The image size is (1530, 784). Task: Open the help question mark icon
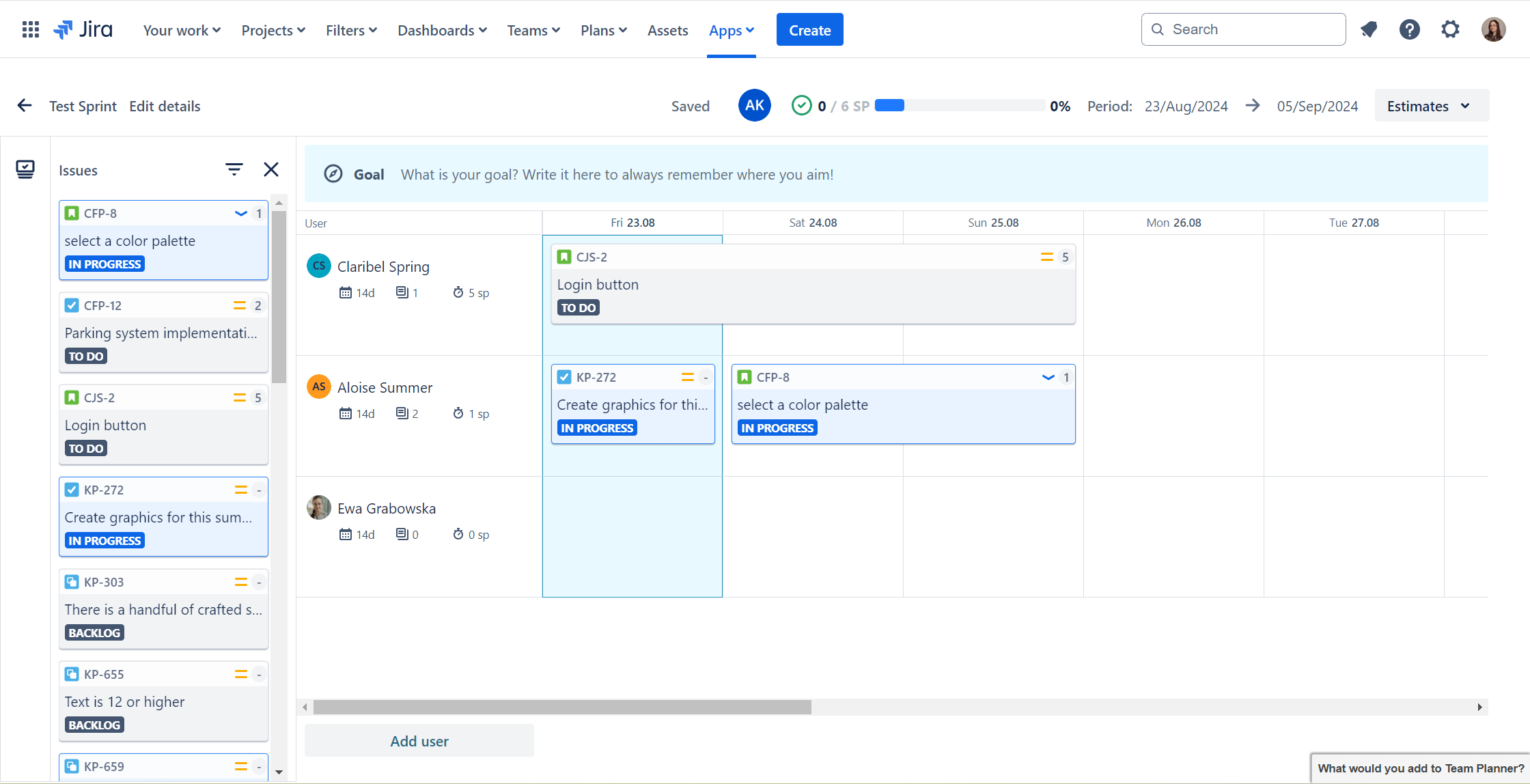tap(1410, 29)
